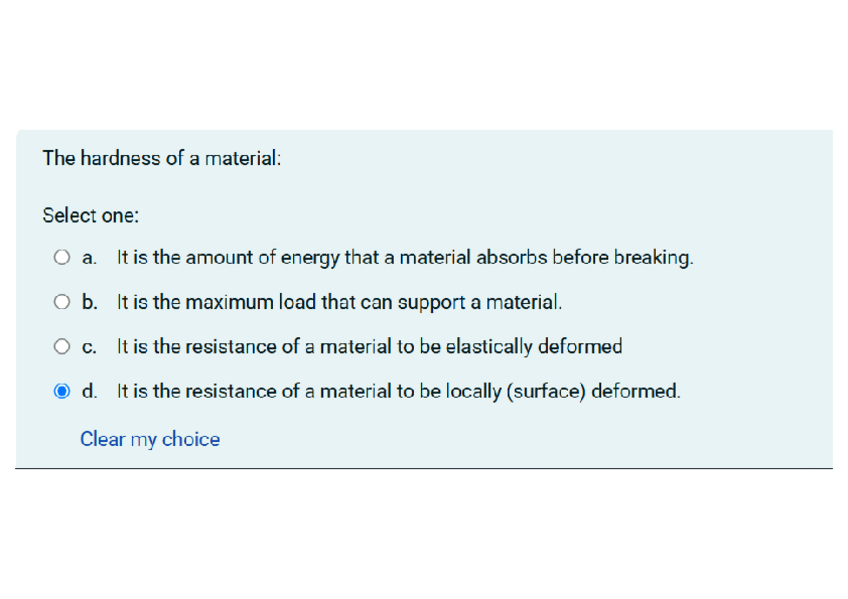Click the "b." option letter label
This screenshot has width=848, height=599.
(x=90, y=301)
